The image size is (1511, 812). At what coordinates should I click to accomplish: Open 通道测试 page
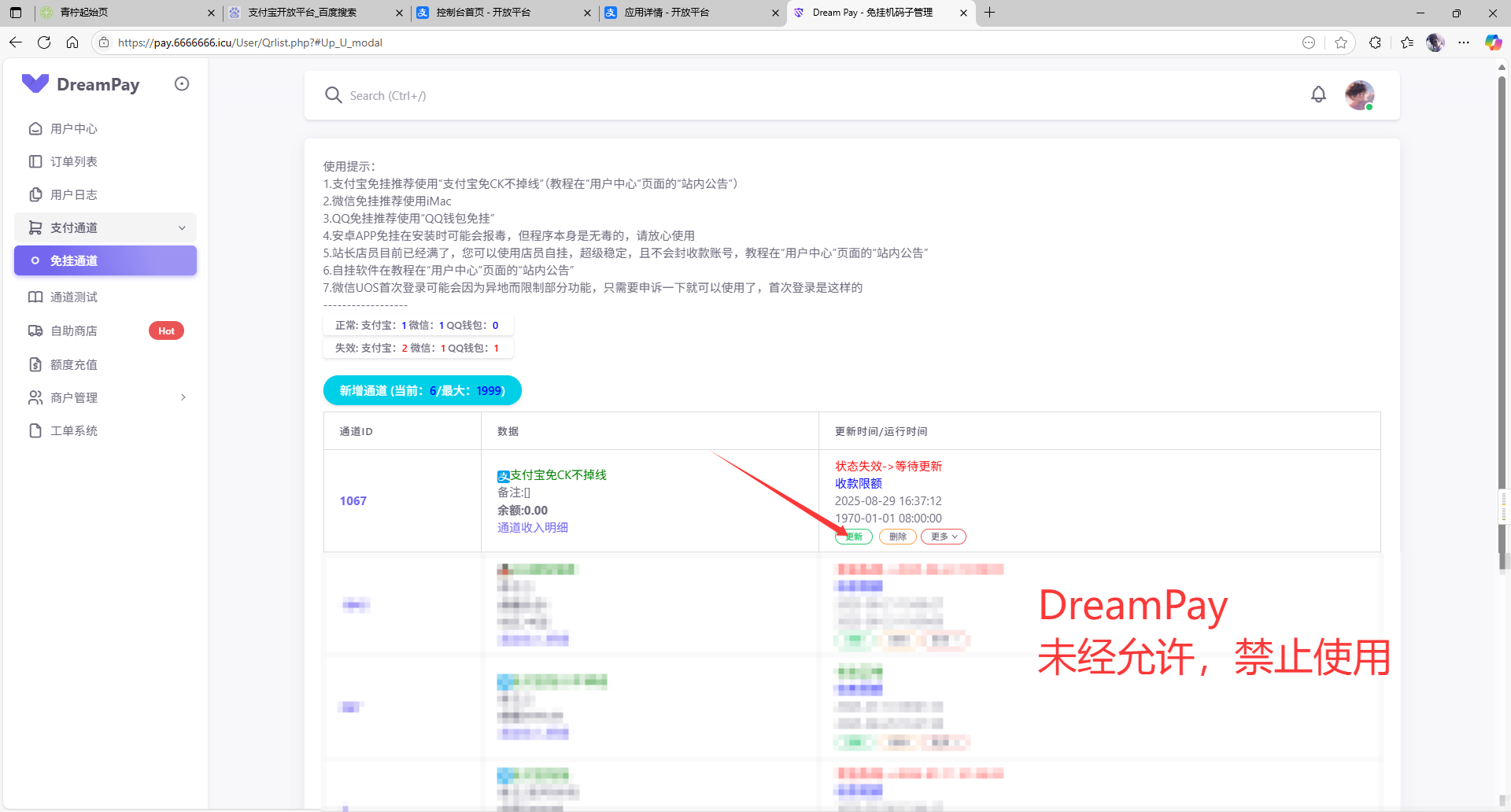pyautogui.click(x=74, y=297)
